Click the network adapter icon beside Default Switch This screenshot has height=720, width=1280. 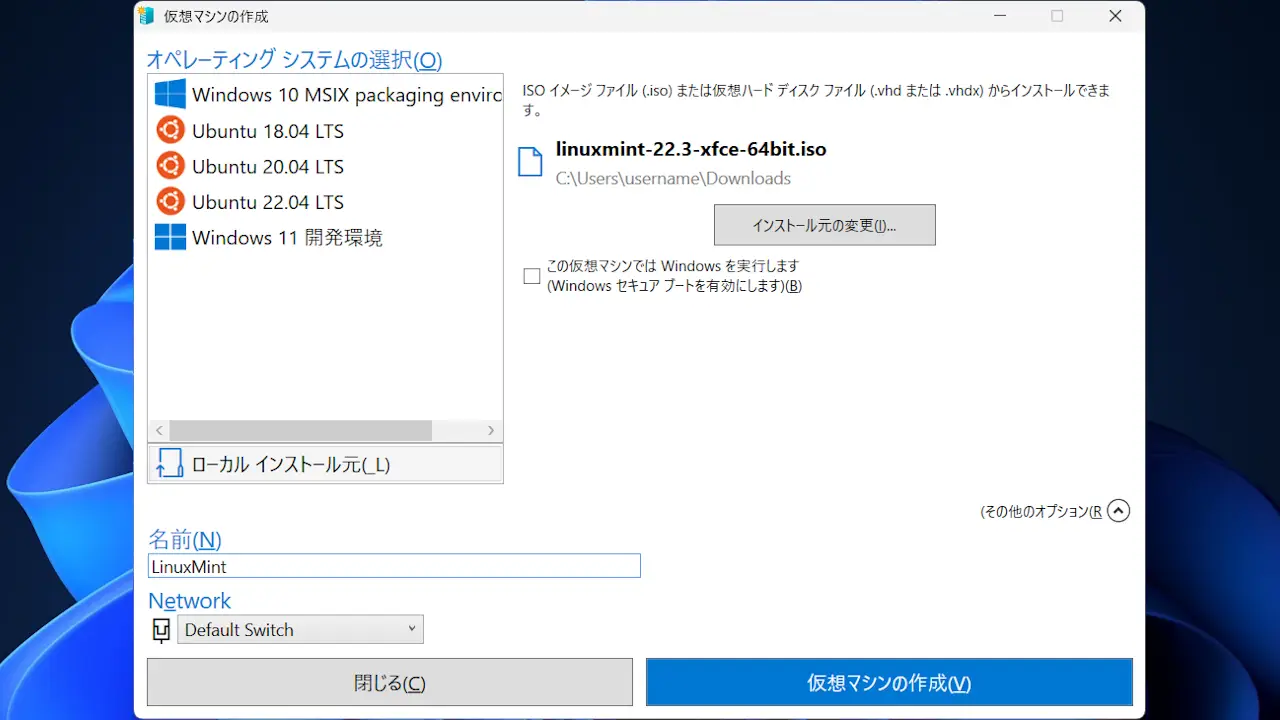click(x=160, y=630)
